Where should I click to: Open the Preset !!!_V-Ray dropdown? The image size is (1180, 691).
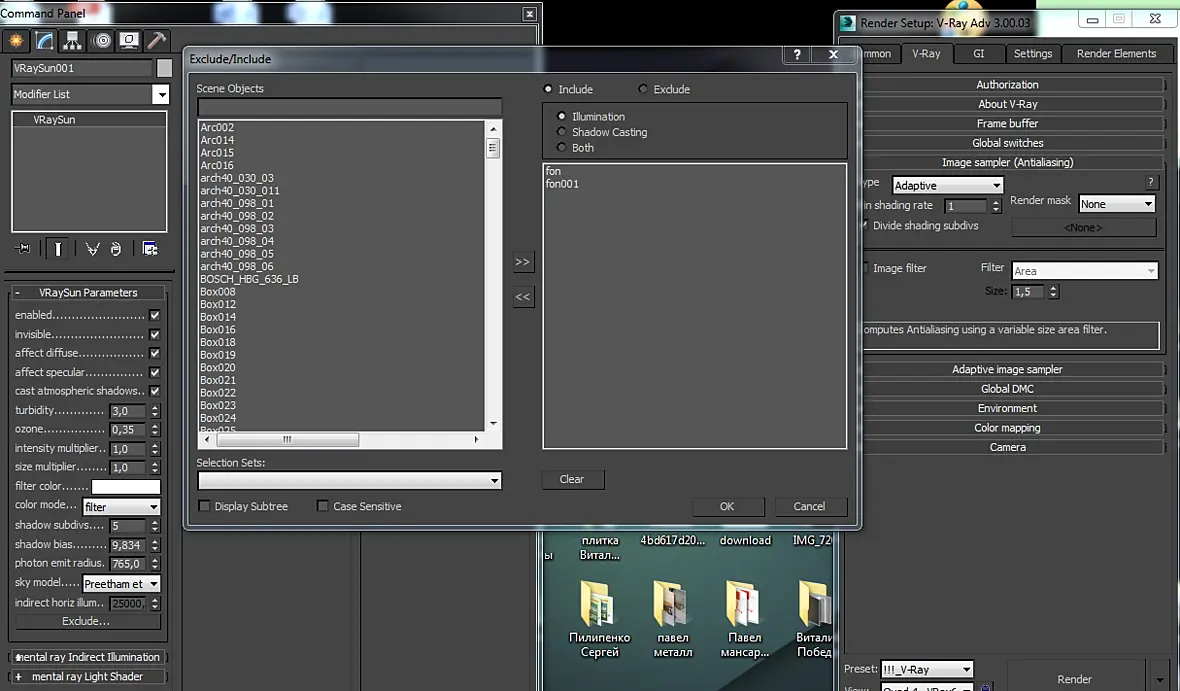pyautogui.click(x=927, y=669)
